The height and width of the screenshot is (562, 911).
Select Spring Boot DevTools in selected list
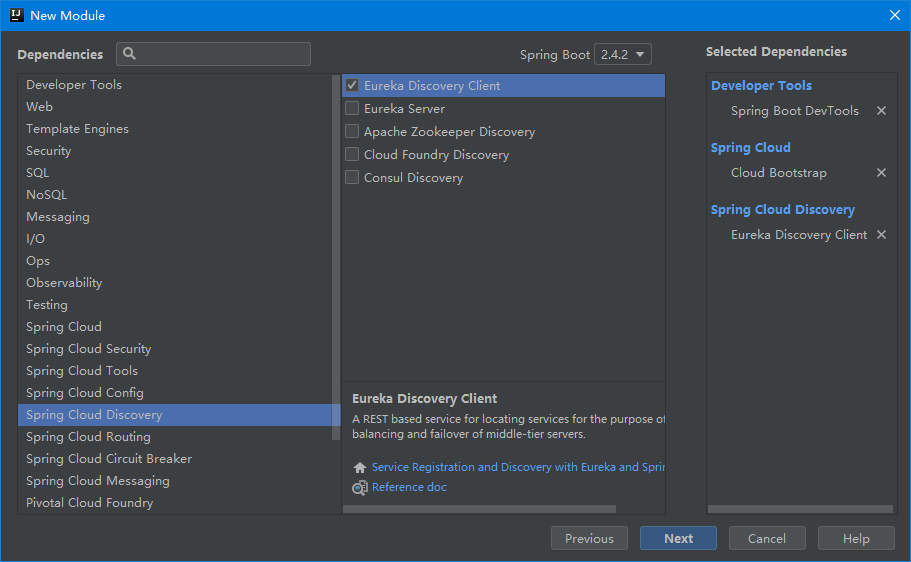[794, 110]
